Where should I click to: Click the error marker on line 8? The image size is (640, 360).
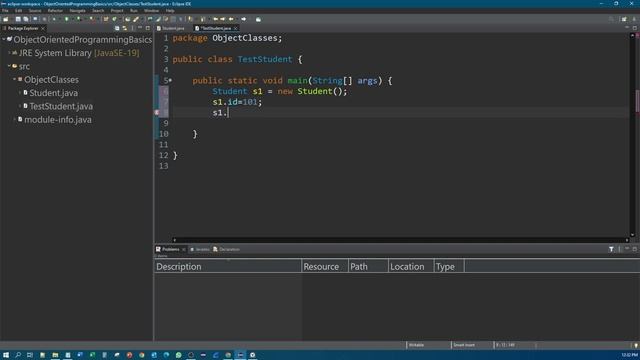(157, 112)
